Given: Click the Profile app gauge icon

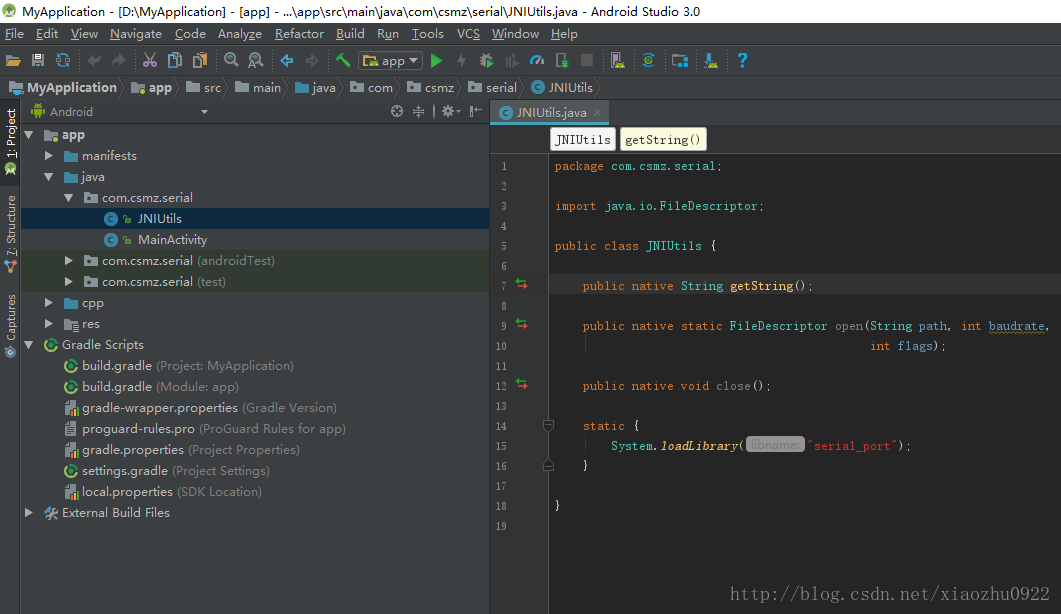Looking at the screenshot, I should tap(537, 60).
